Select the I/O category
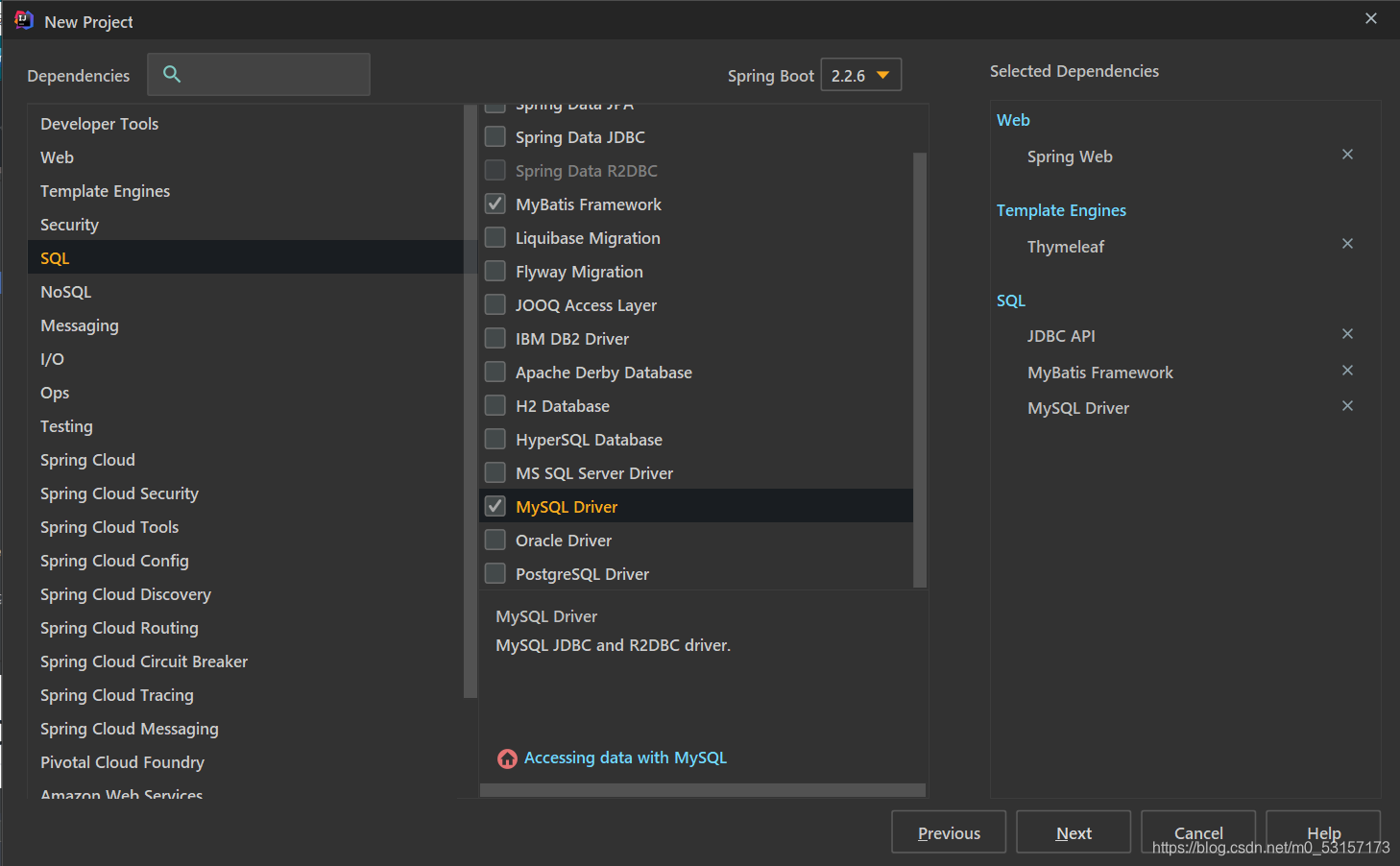 [x=246, y=359]
